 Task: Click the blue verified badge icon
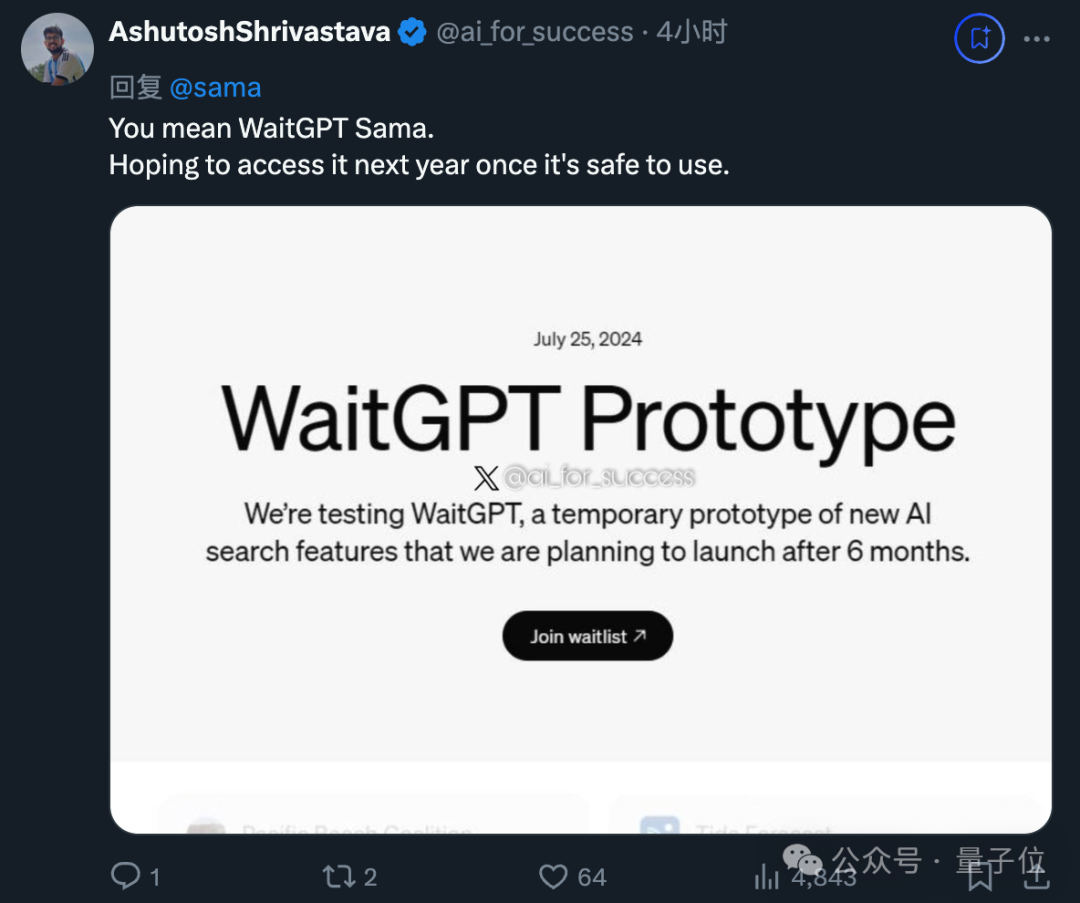point(412,32)
